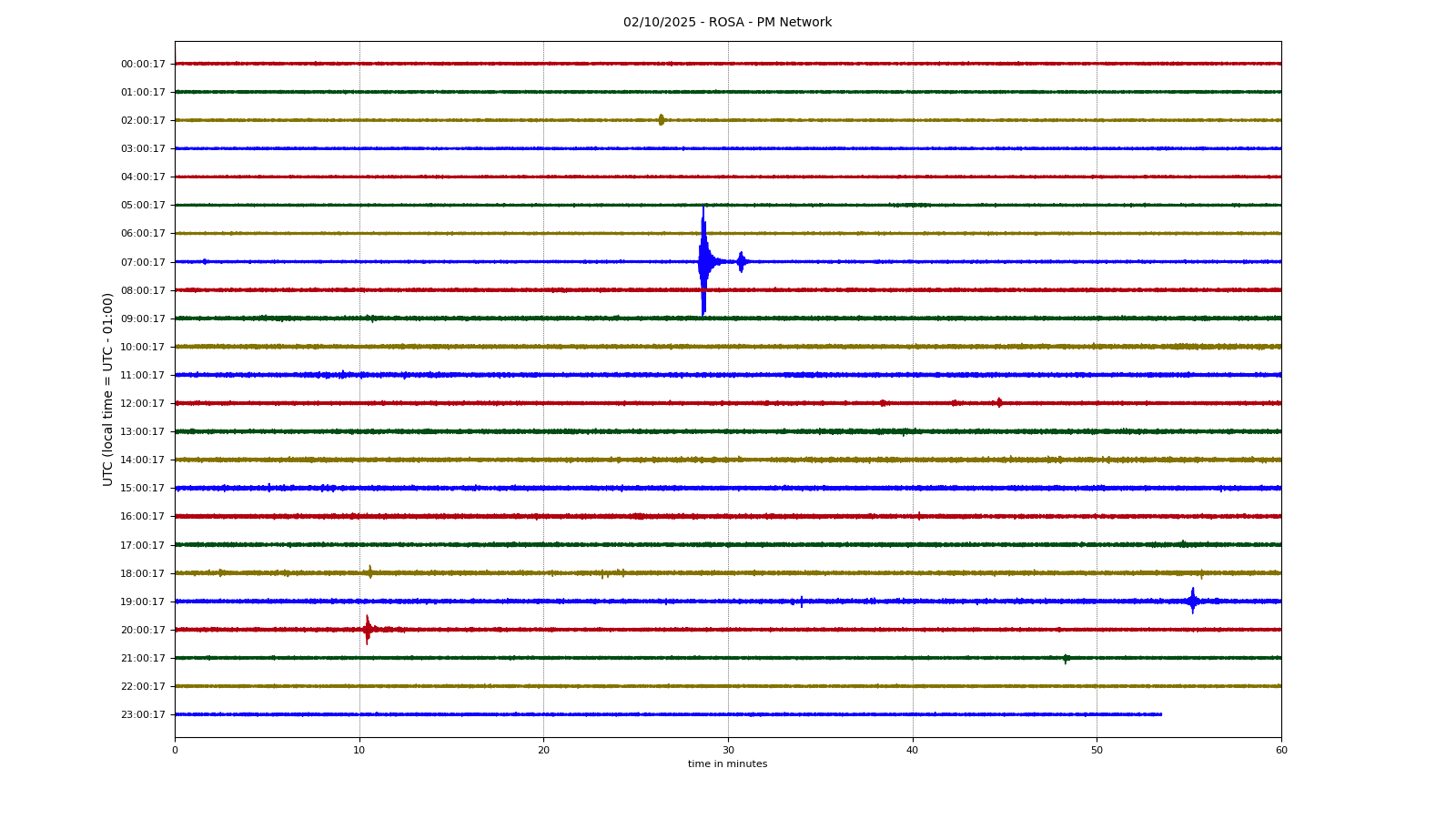Click the 13:00:17 y-axis tick label

(x=143, y=431)
